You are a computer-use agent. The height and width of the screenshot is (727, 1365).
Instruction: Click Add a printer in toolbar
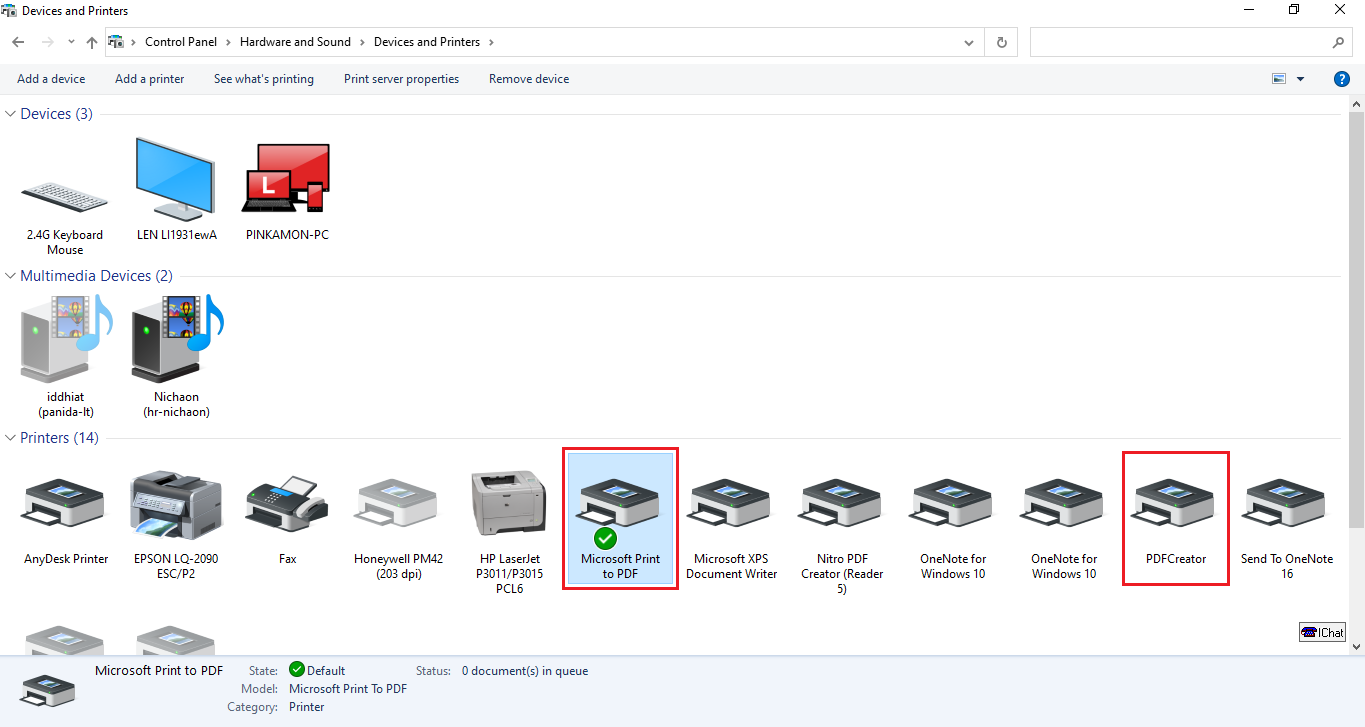pyautogui.click(x=149, y=79)
